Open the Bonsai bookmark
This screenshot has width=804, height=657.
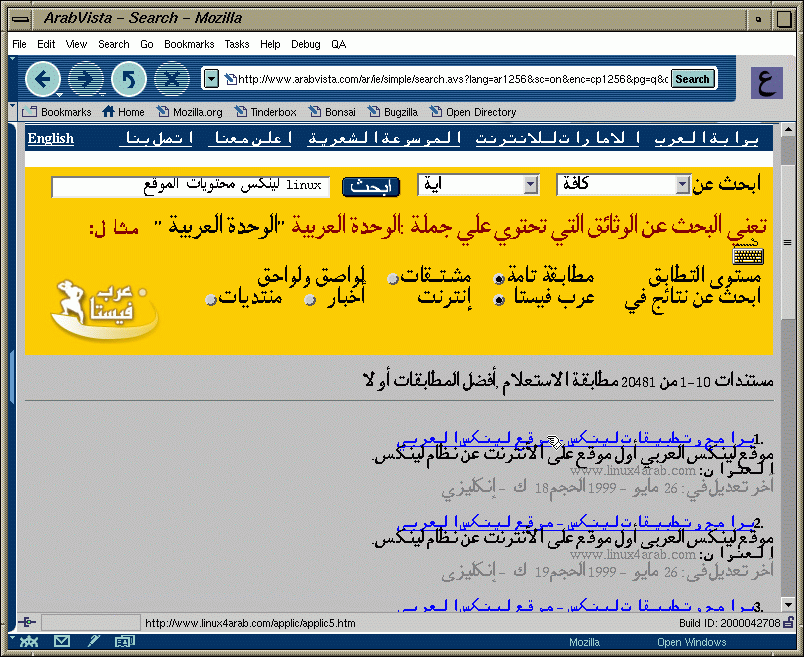point(332,112)
